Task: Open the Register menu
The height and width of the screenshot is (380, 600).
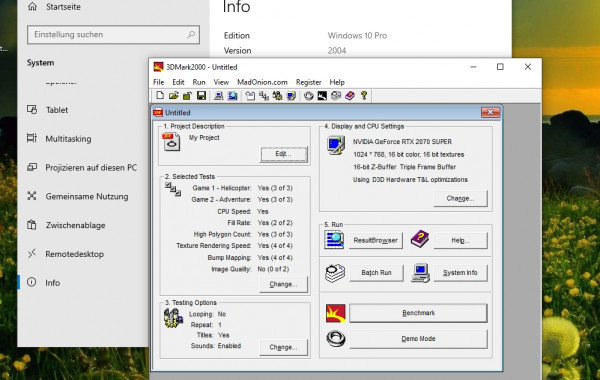Action: click(x=308, y=82)
